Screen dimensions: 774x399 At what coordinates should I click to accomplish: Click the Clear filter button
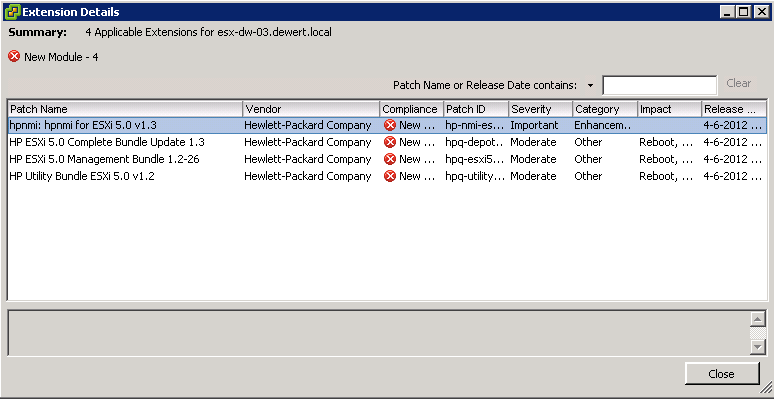[x=738, y=83]
